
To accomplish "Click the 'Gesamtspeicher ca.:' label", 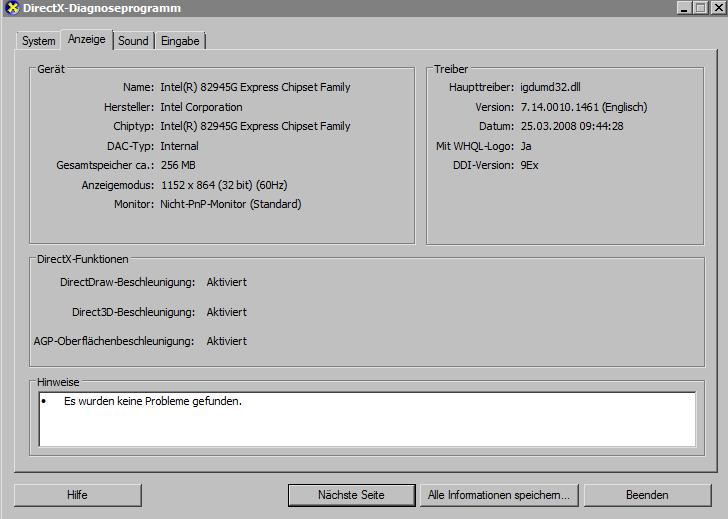I will [x=105, y=165].
